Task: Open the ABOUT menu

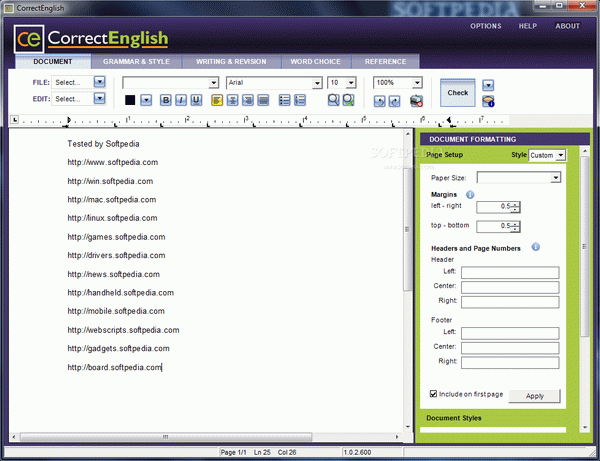Action: [567, 26]
